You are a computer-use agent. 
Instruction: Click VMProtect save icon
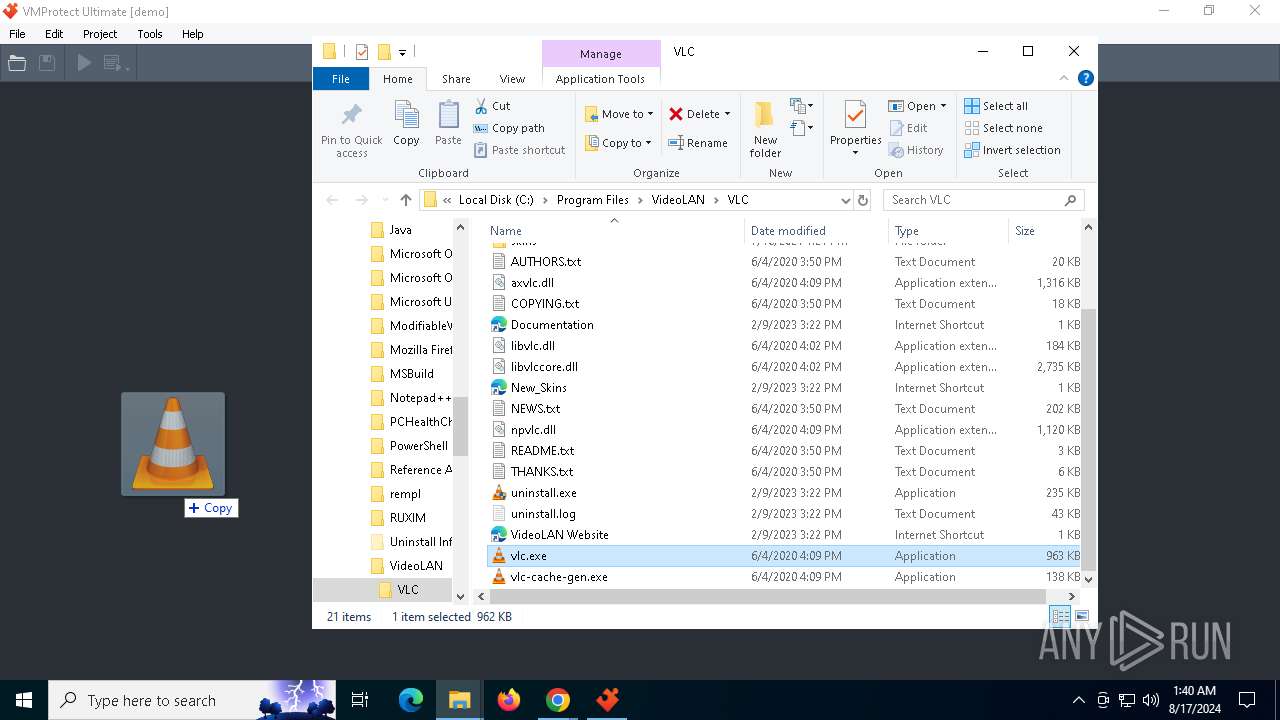47,63
